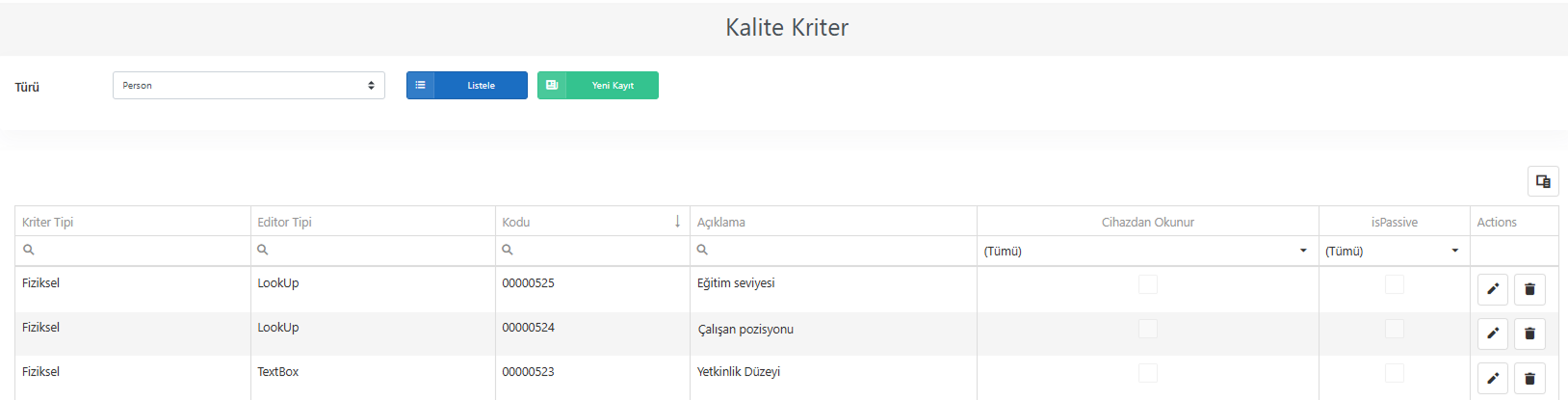The width and height of the screenshot is (1568, 400).
Task: Edit the Çalışan pozisyonu row
Action: point(1492,333)
